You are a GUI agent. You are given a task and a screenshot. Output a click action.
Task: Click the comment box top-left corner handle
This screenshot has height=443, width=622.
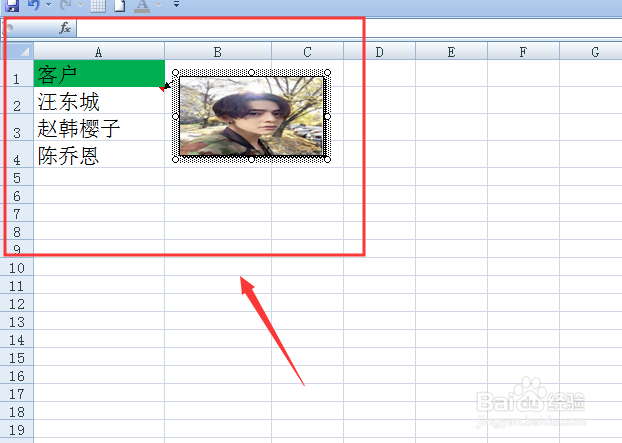(175, 72)
